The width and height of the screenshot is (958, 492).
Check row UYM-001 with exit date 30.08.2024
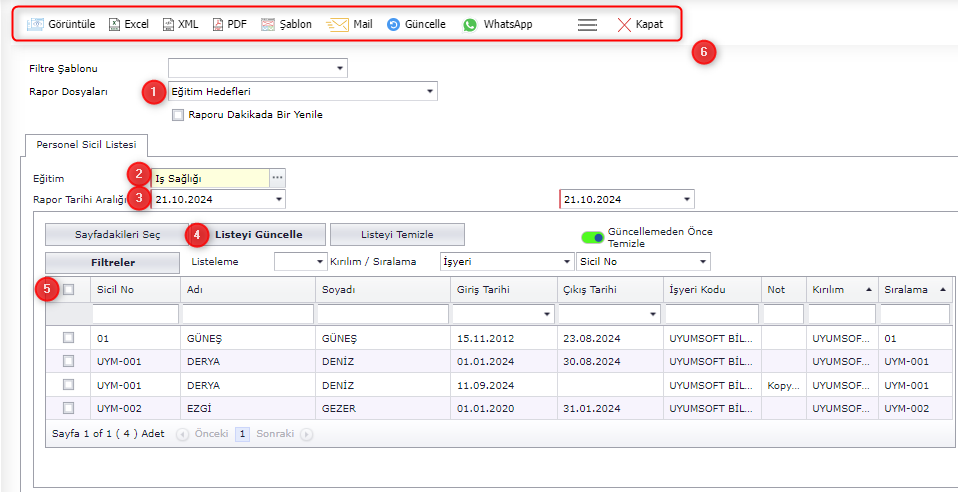pos(68,361)
